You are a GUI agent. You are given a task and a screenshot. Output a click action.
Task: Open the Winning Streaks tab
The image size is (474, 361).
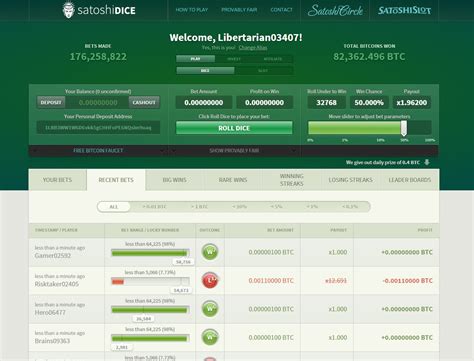(x=292, y=180)
